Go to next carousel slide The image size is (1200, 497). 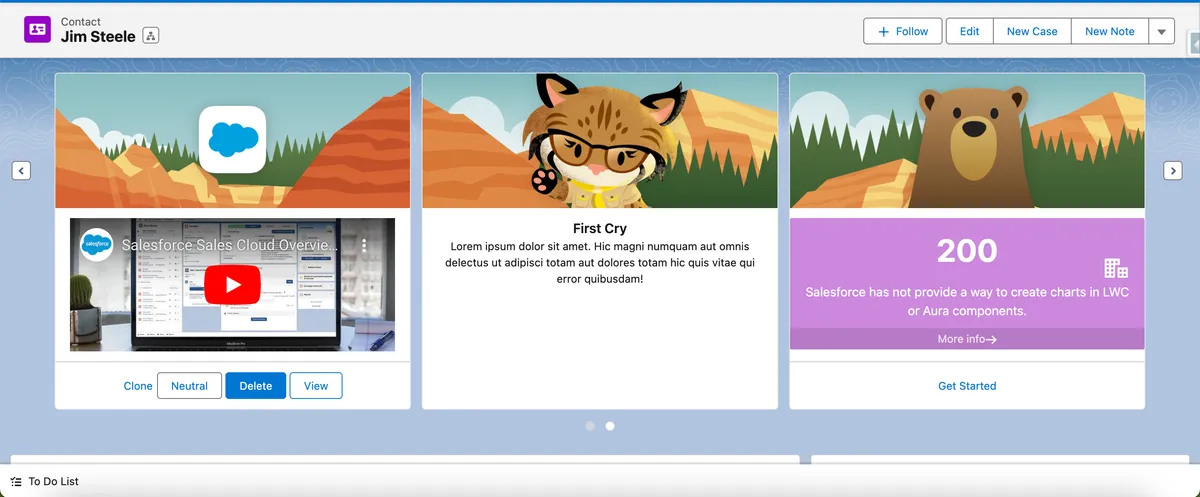pyautogui.click(x=1173, y=171)
